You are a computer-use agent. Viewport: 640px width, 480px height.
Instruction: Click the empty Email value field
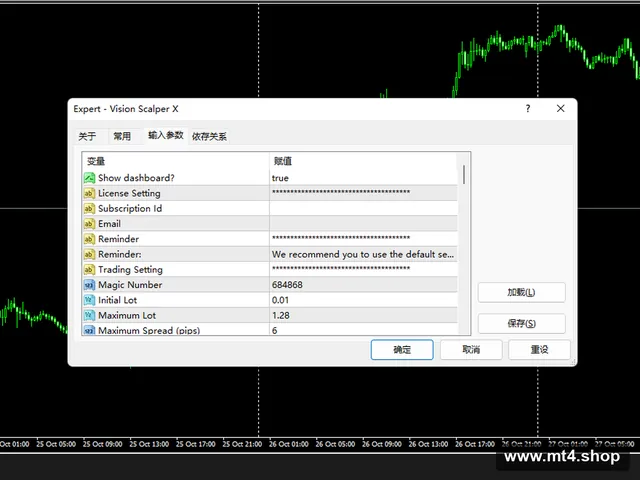[x=363, y=224]
